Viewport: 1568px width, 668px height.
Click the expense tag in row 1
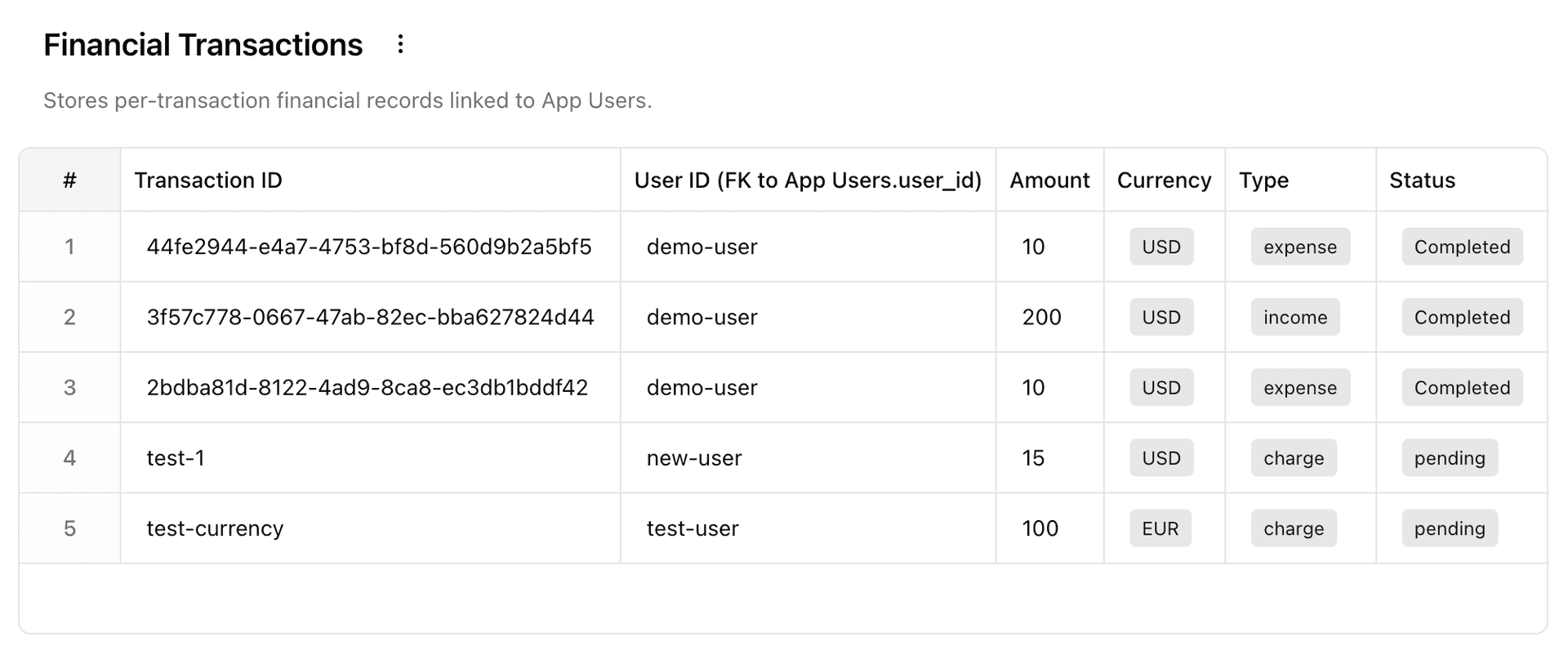[x=1300, y=247]
